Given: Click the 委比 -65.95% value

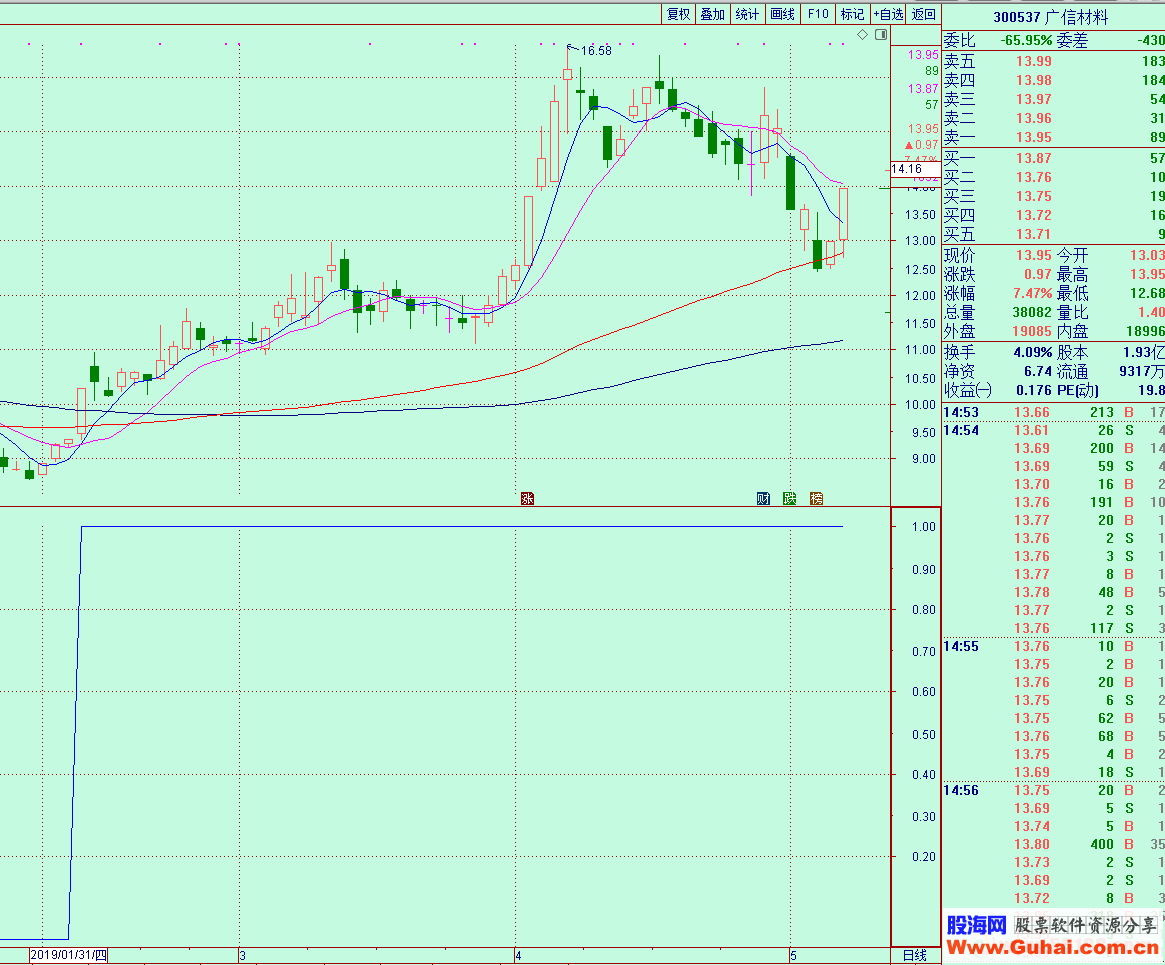Looking at the screenshot, I should [1025, 41].
